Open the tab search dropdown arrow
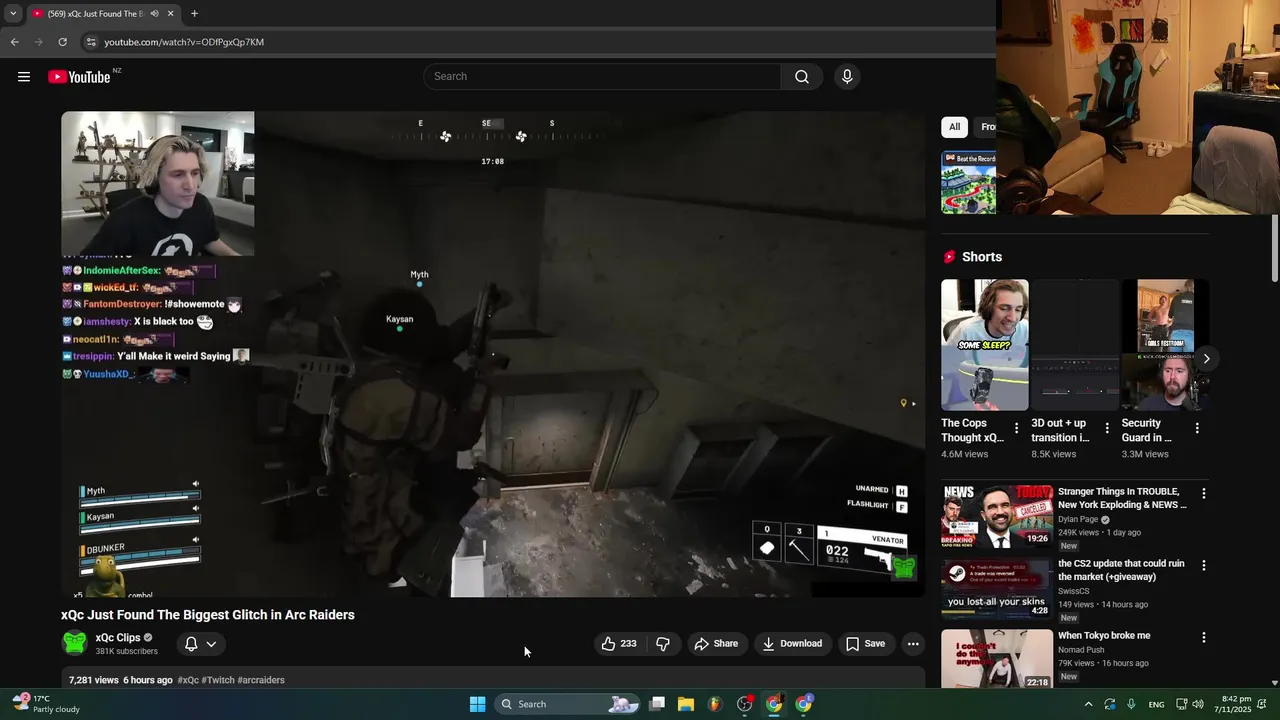Screen dimensions: 1280x720 [13, 14]
